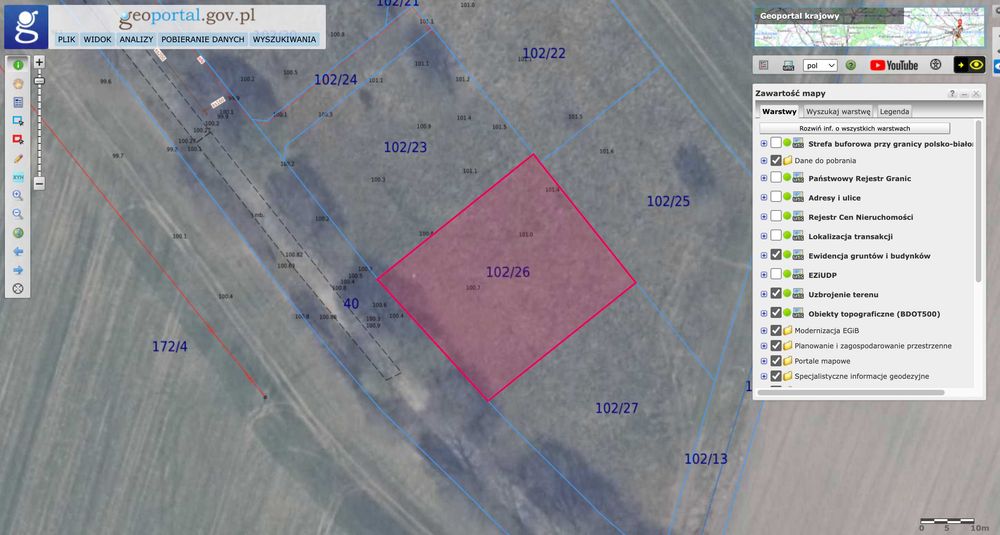Enable Strefa buforowa layer checkbox
1000x535 pixels.
tap(776, 143)
